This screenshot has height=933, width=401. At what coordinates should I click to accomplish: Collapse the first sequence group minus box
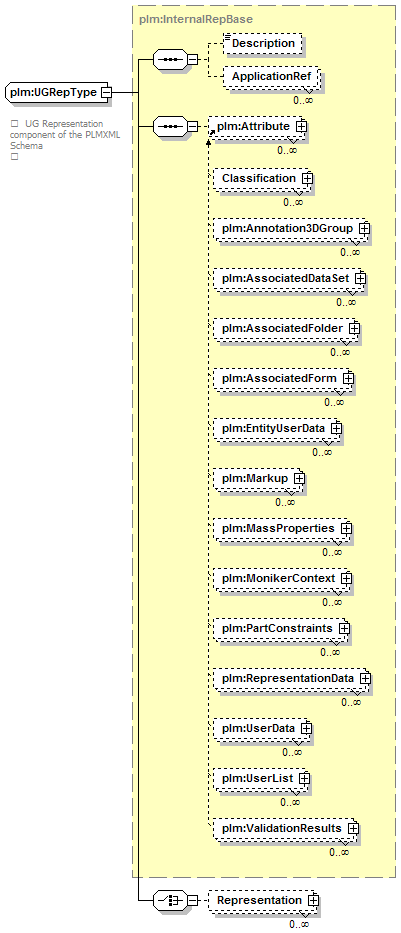click(x=192, y=60)
